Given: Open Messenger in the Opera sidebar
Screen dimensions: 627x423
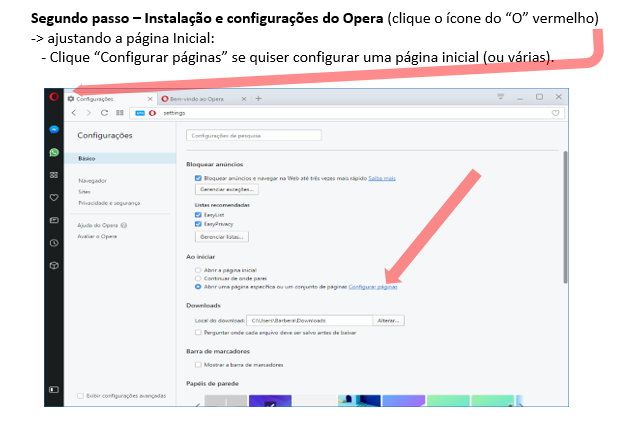Looking at the screenshot, I should 54,130.
